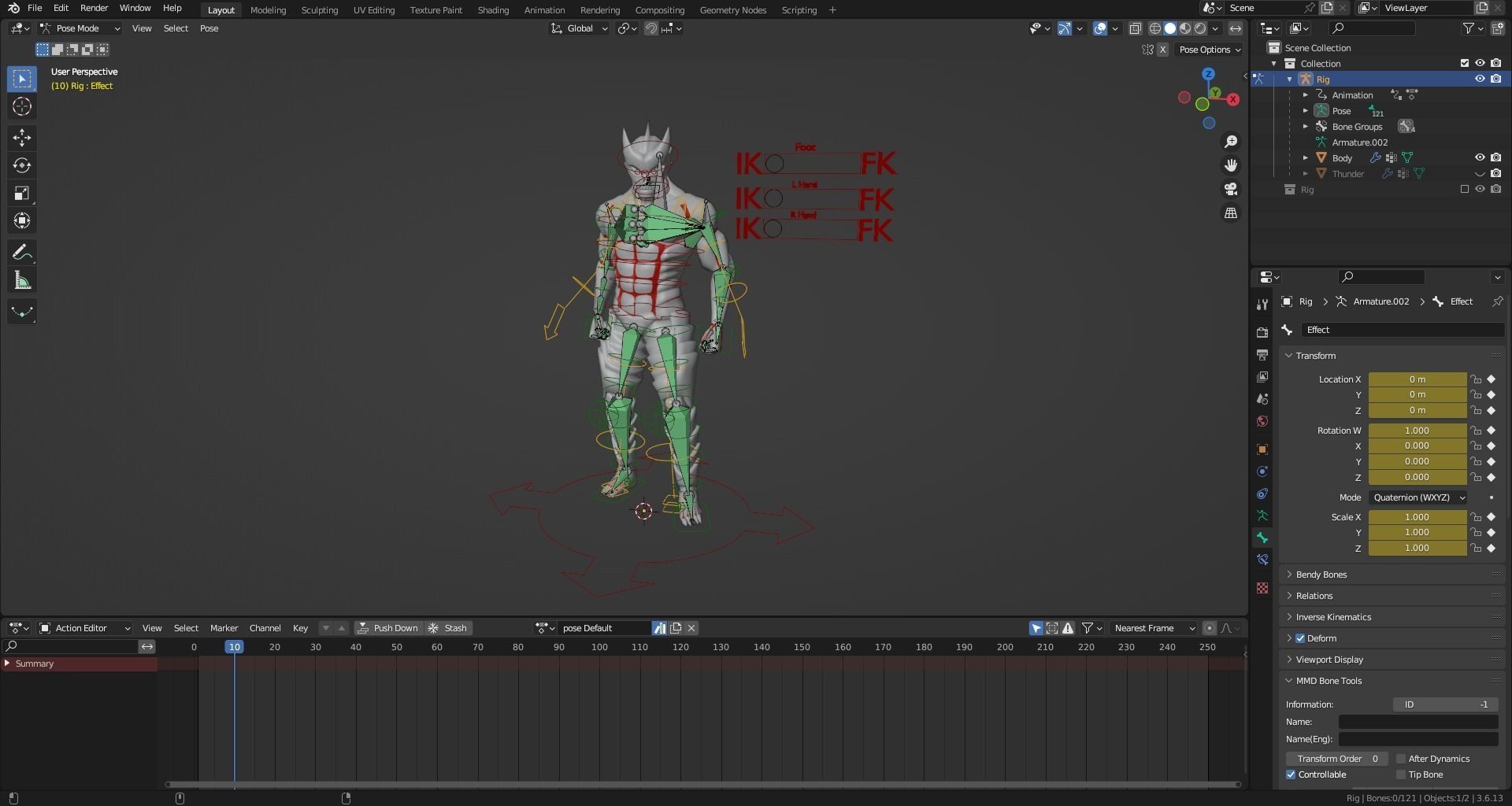The height and width of the screenshot is (806, 1512).
Task: Switch to wireframe viewport shading
Action: tap(1155, 28)
